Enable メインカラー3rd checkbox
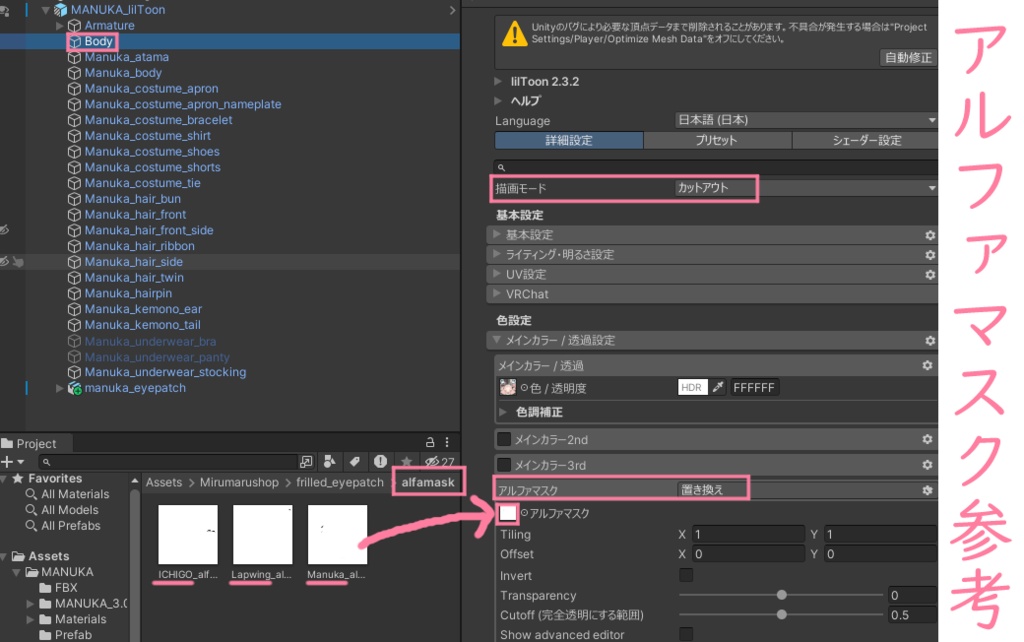Image resolution: width=1024 pixels, height=642 pixels. coord(504,465)
